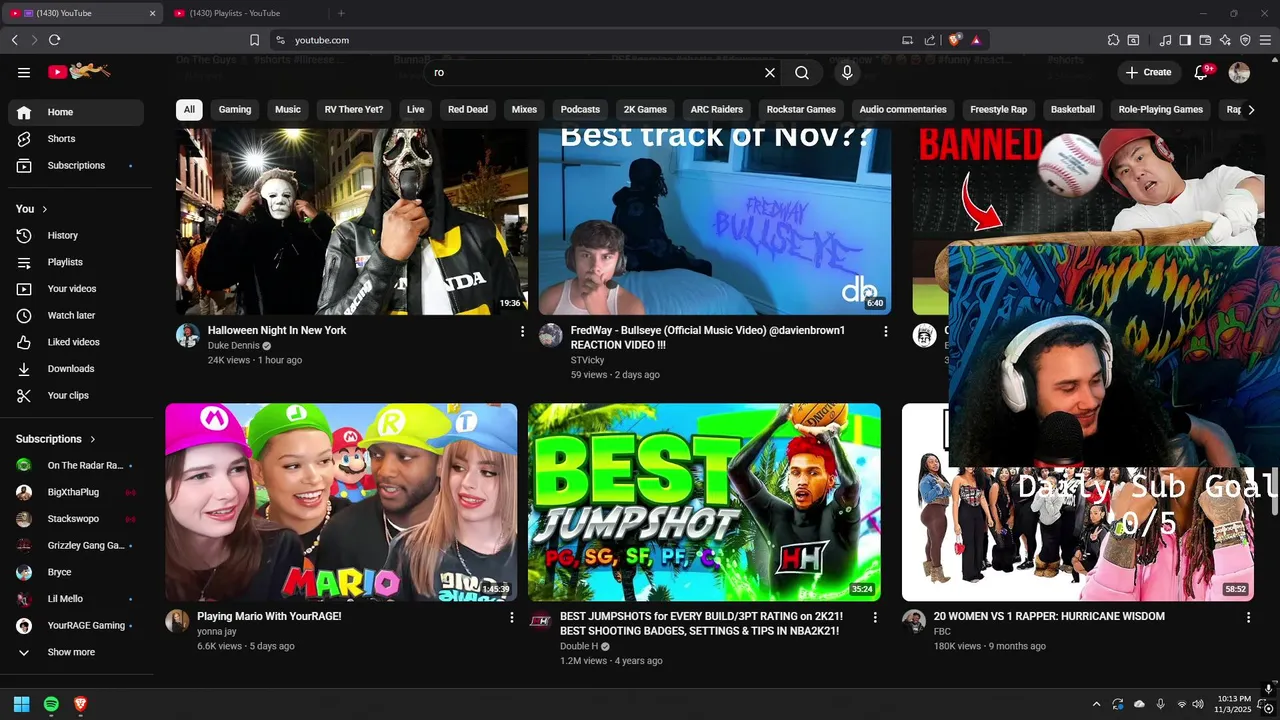Open options menu for Playing Mario video
This screenshot has height=720, width=1280.
coord(512,618)
